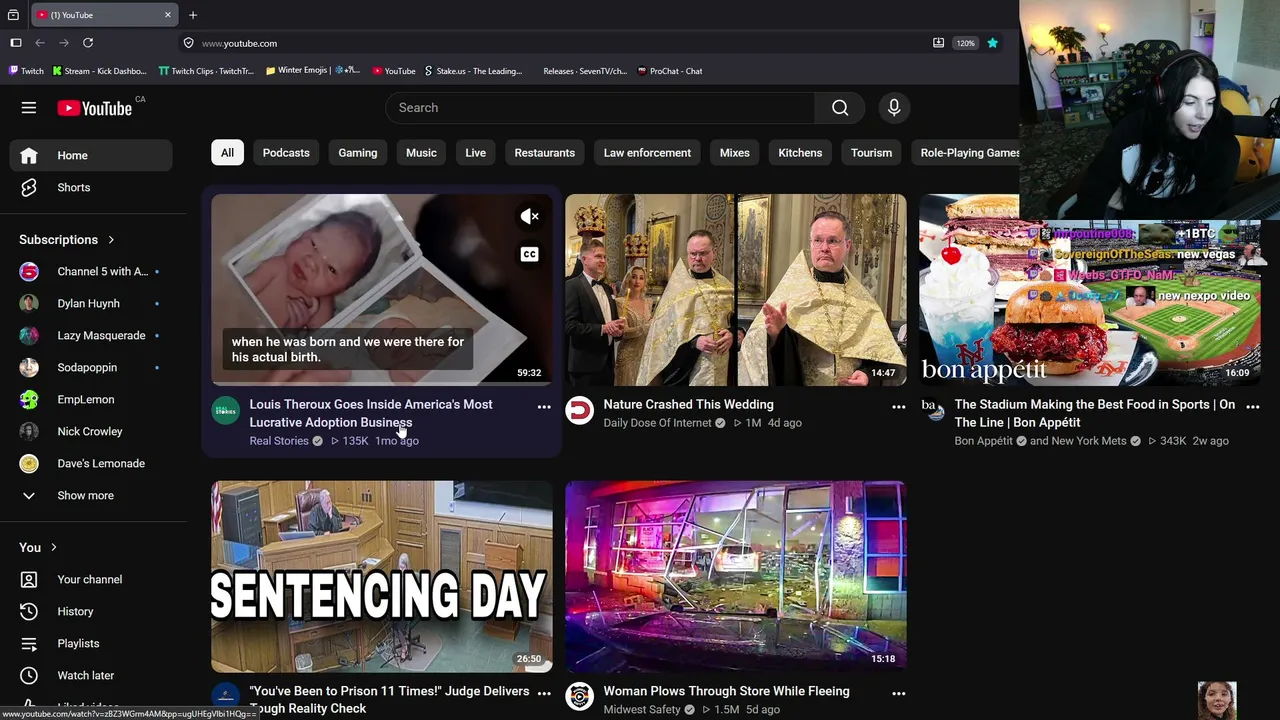This screenshot has height=720, width=1280.
Task: Toggle mute on the Louis Theroux preview
Action: pos(530,216)
